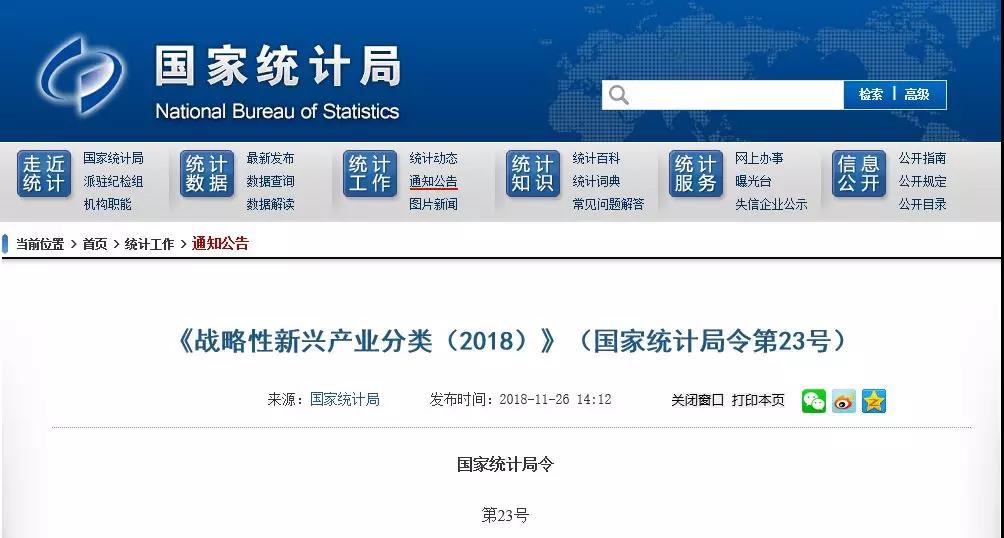Share to Qzone star icon
Screen dimensions: 1004x538
[x=874, y=401]
